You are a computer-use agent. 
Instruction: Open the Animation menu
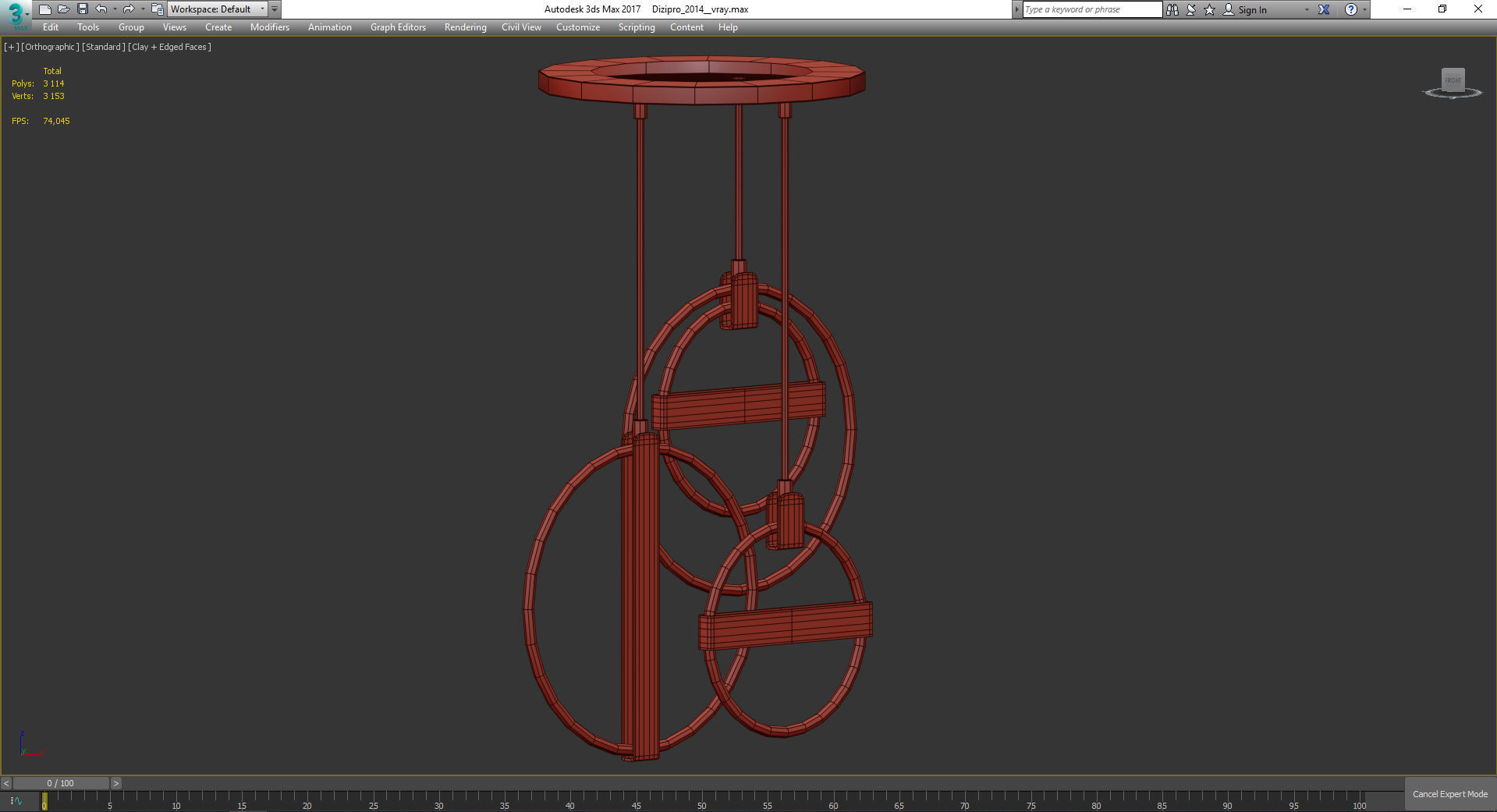pyautogui.click(x=330, y=27)
